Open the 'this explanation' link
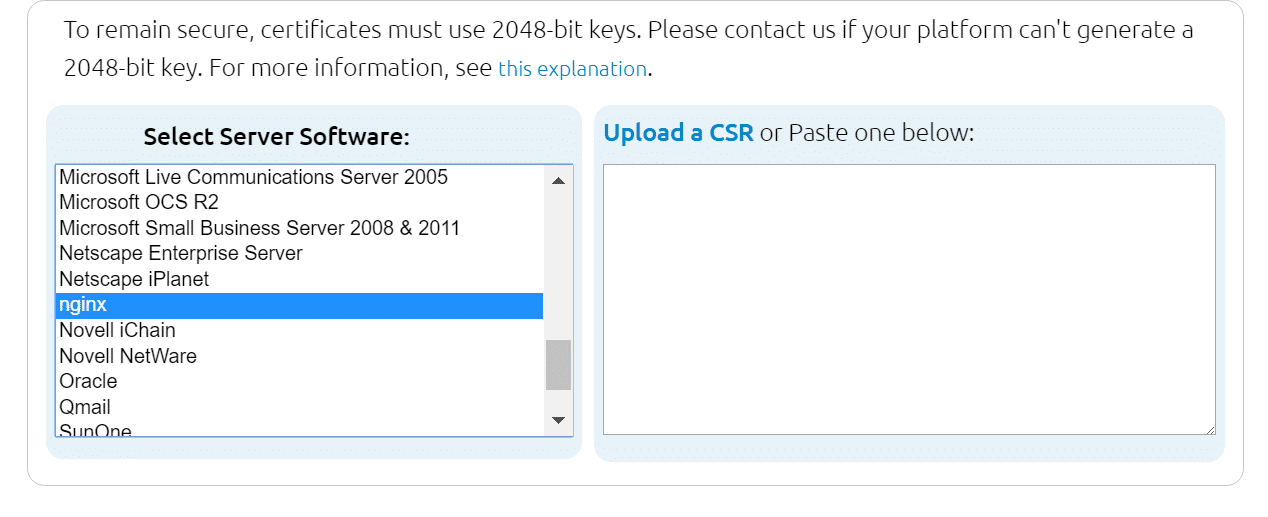Image resolution: width=1268 pixels, height=517 pixels. (x=572, y=69)
